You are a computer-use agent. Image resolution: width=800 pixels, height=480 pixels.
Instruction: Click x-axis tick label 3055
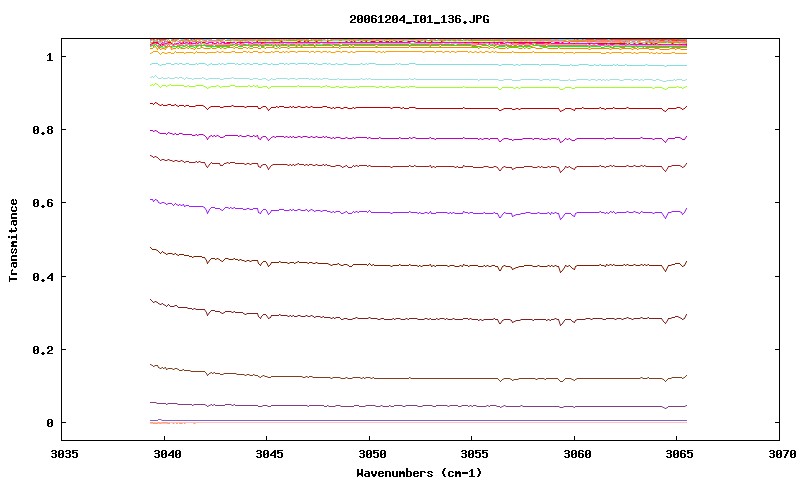coord(474,454)
